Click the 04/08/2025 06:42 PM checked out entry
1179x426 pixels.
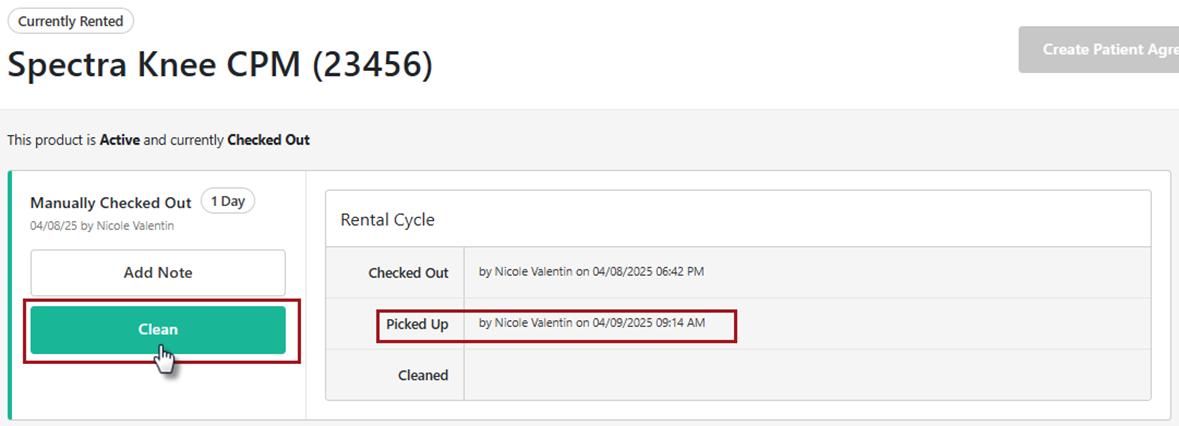[593, 271]
